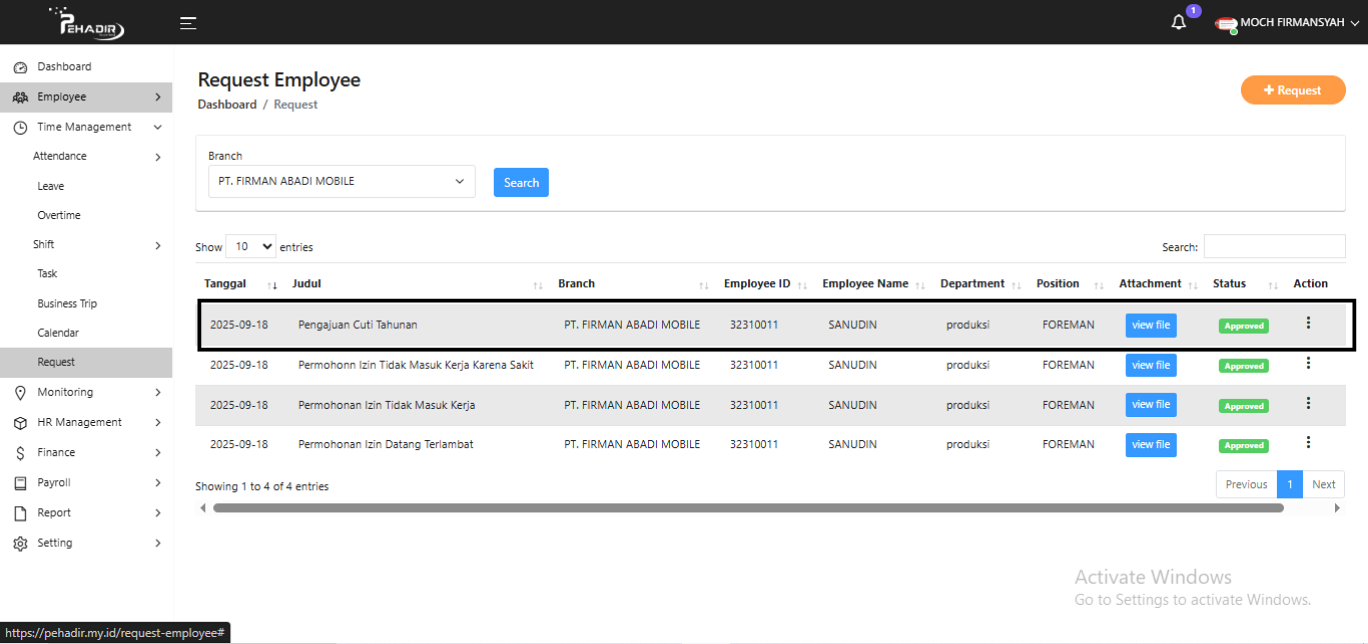Click the Setting gear icon in sidebar

[x=20, y=543]
